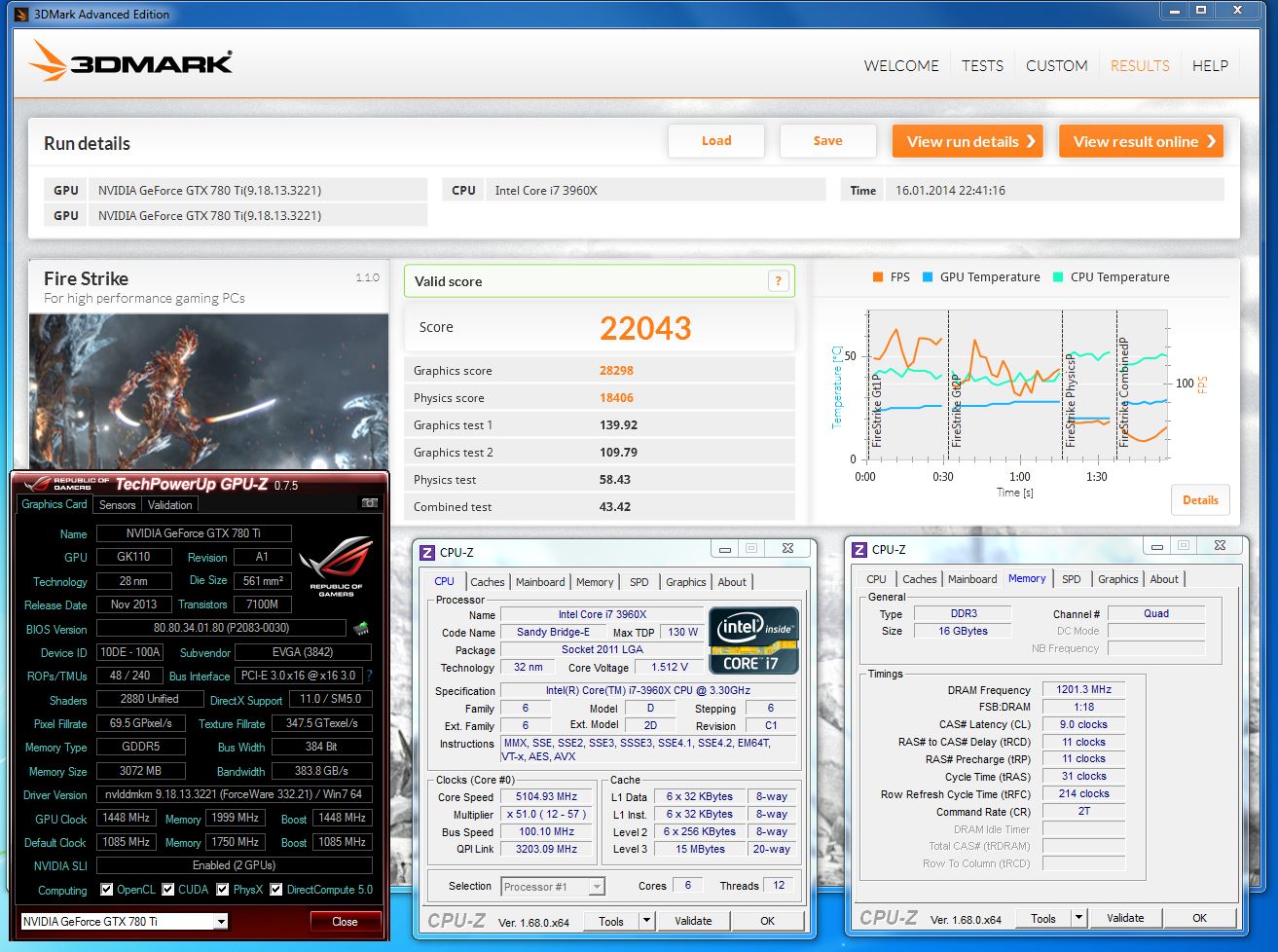Switch to the Sensors tab in GPU-Z
The image size is (1278, 952).
coord(118,505)
